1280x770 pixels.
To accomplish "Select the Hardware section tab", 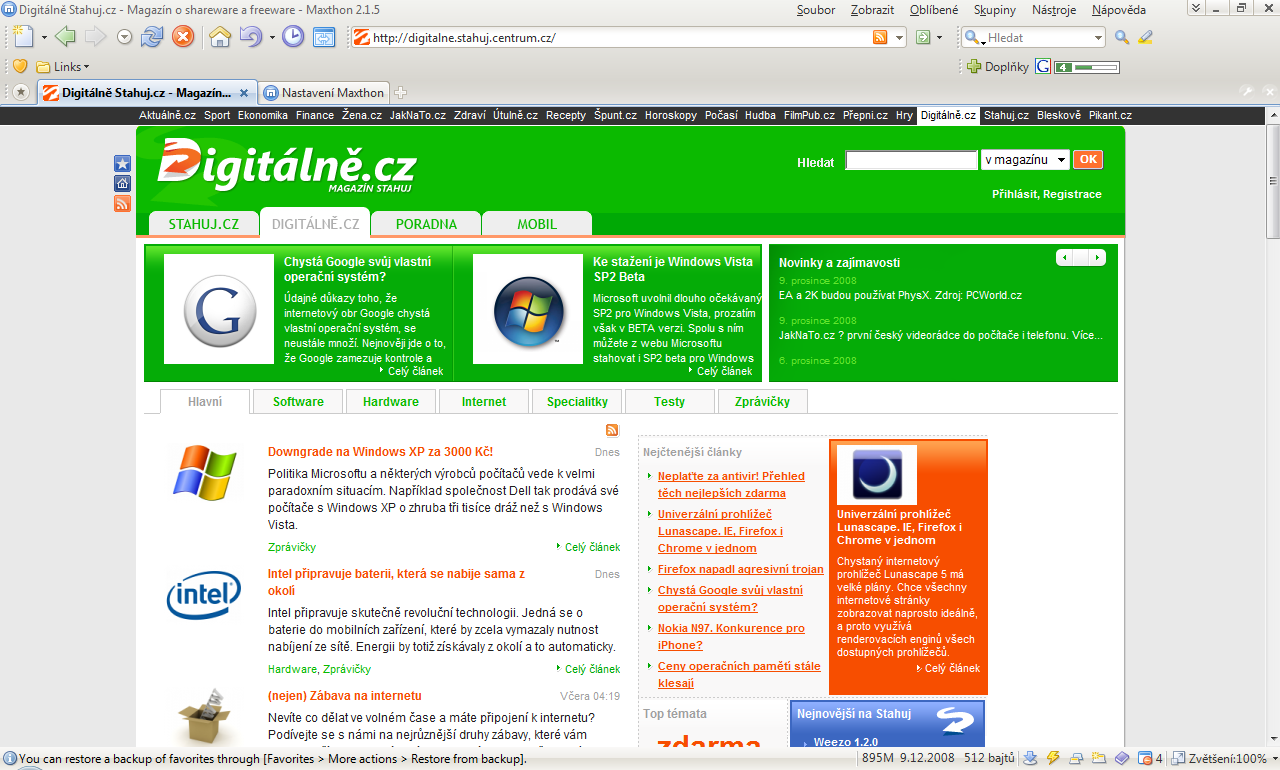I will [x=391, y=402].
